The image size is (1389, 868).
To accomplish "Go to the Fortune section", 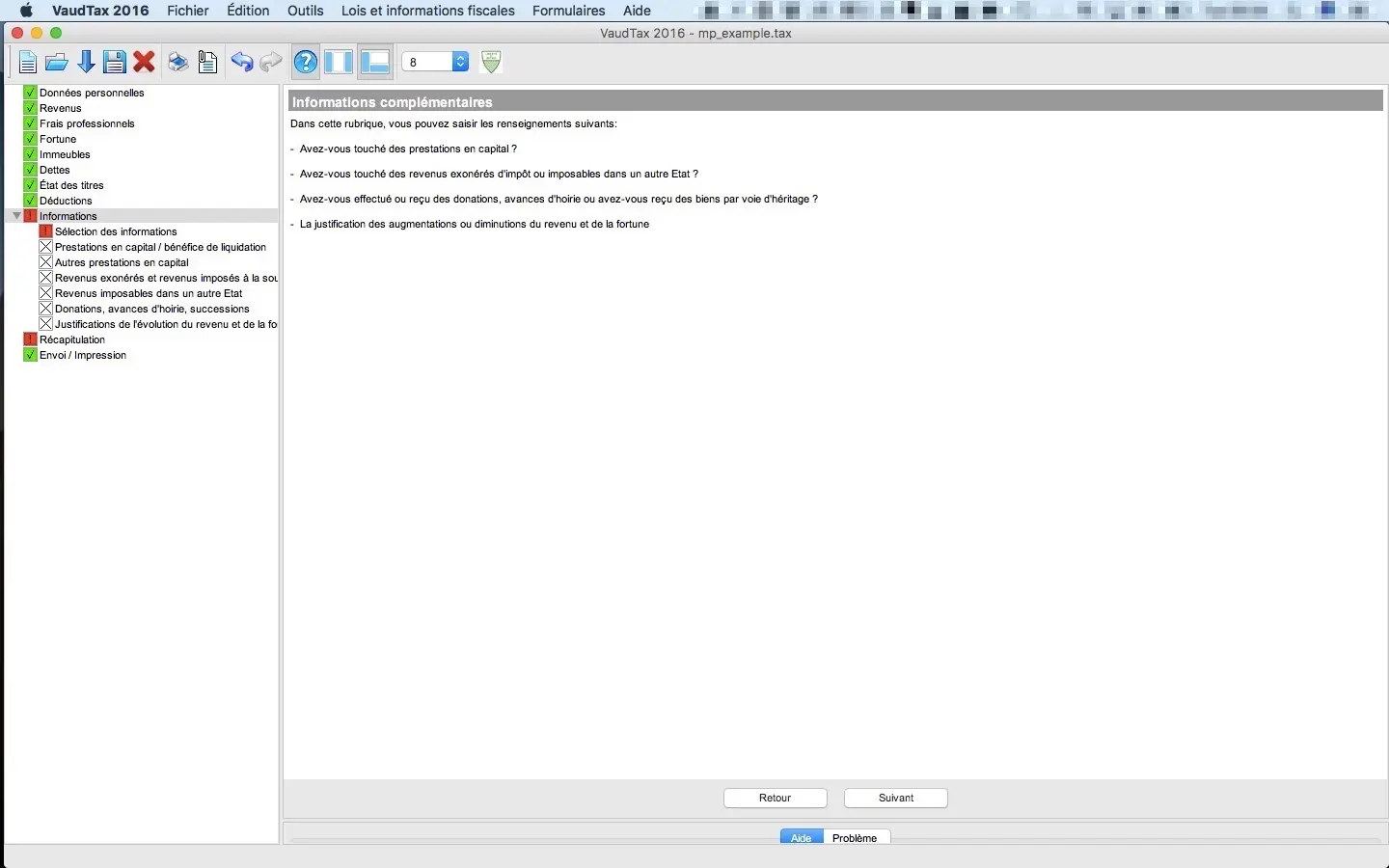I will coord(58,139).
